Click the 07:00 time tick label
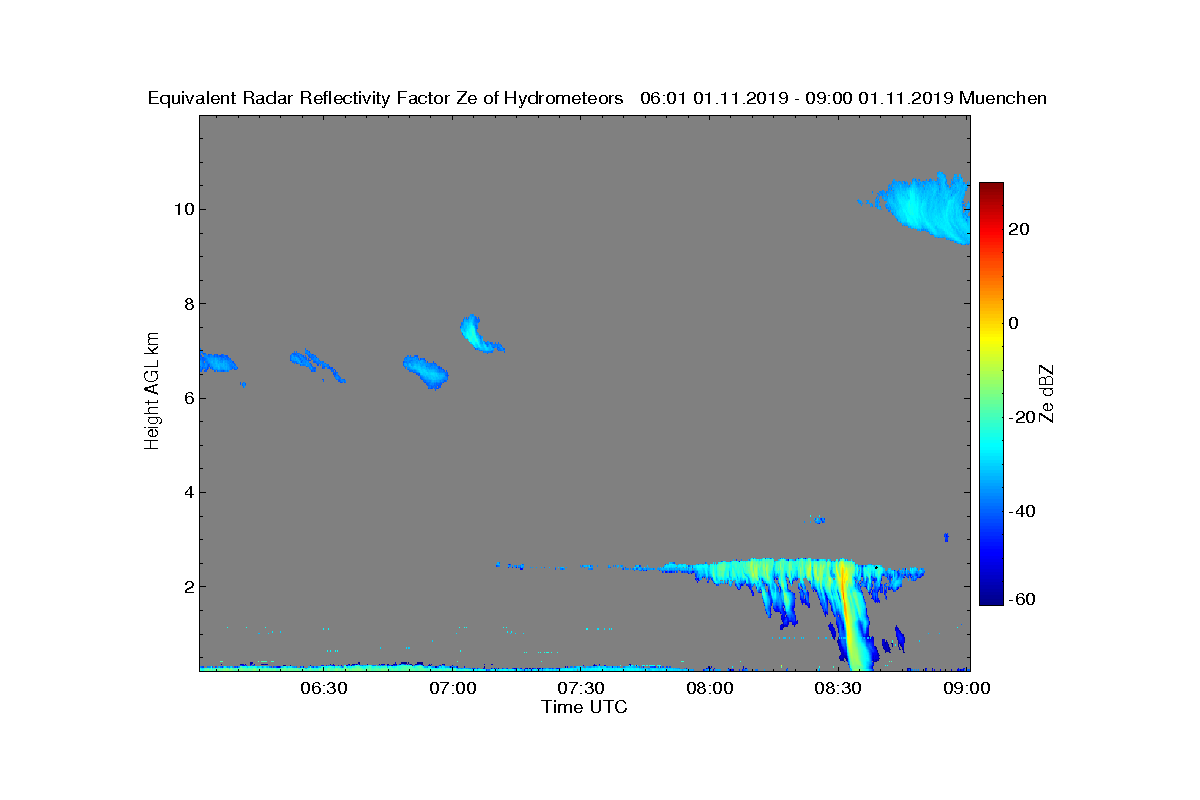The image size is (1200, 800). tap(452, 688)
